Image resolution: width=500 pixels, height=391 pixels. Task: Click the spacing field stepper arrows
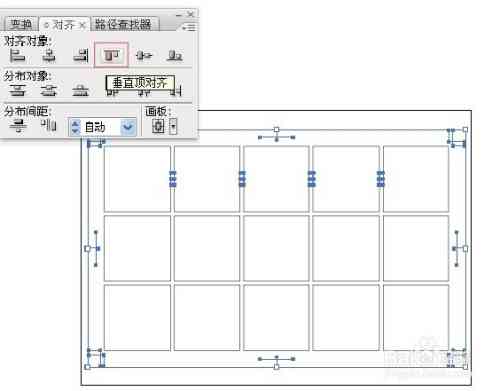point(75,127)
